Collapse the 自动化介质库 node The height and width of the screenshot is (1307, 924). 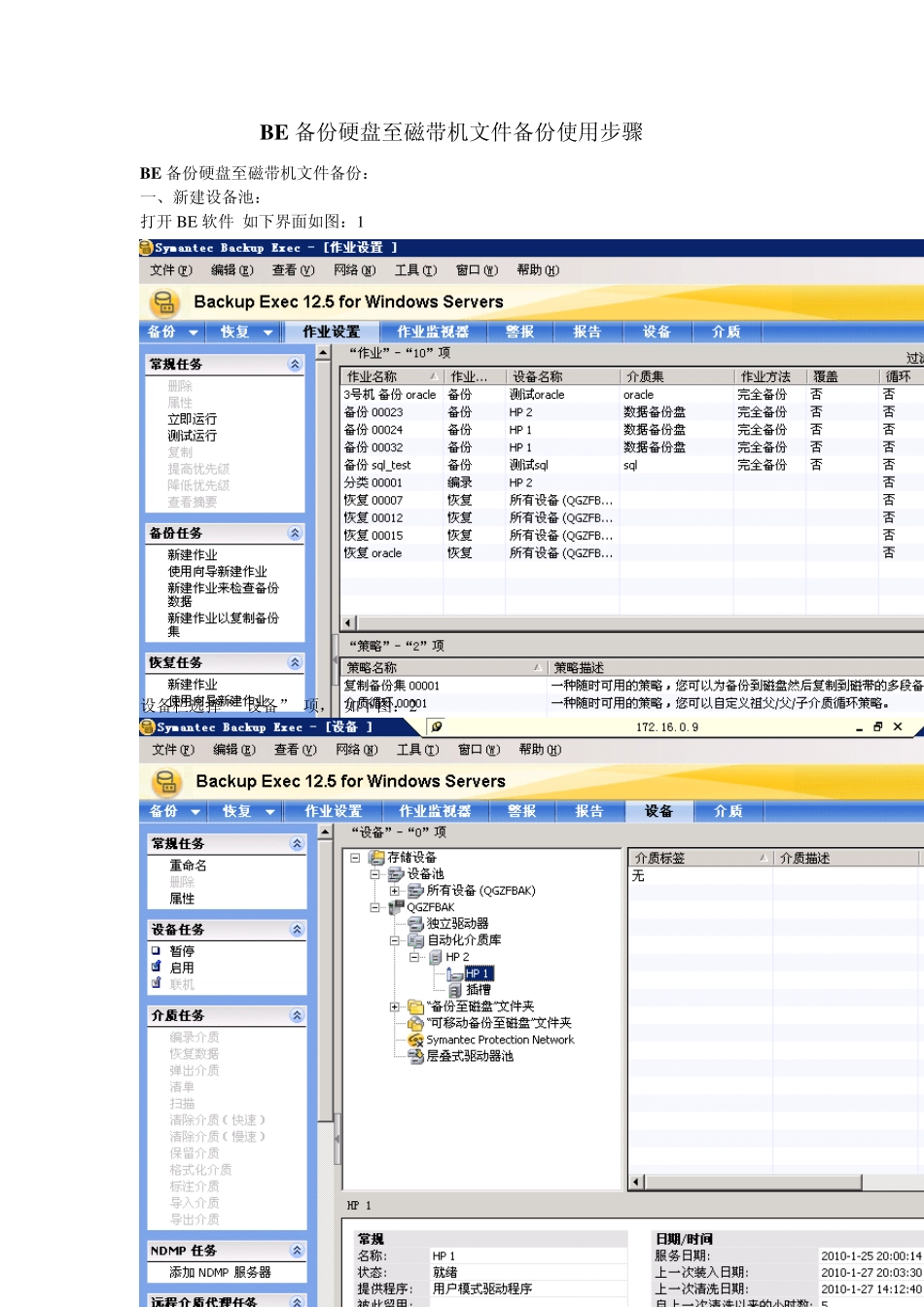coord(394,940)
